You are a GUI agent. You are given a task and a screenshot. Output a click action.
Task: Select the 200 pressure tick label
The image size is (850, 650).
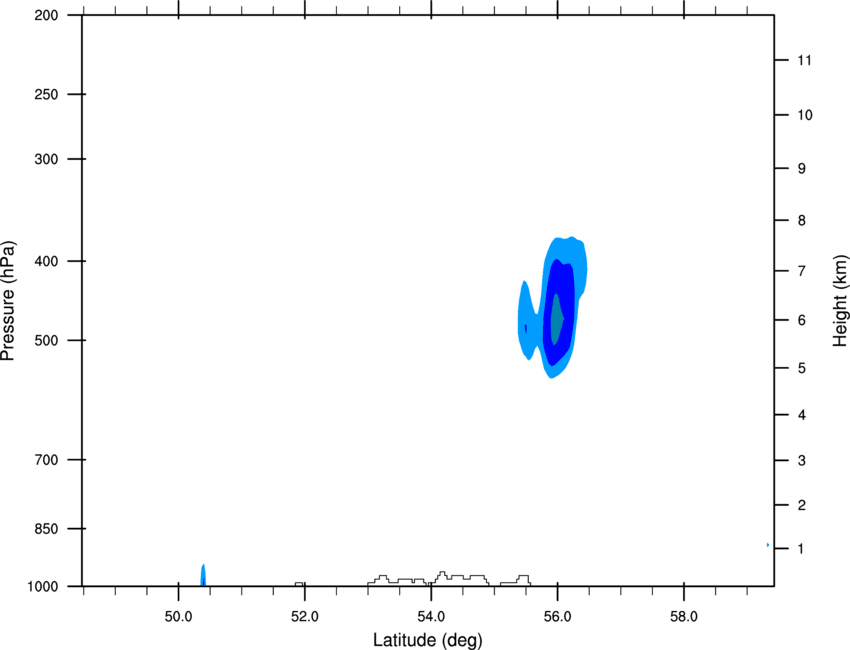(x=46, y=15)
